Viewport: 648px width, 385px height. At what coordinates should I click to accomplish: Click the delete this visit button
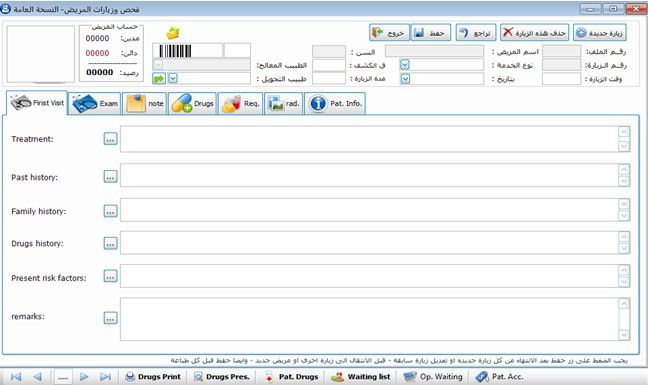534,33
